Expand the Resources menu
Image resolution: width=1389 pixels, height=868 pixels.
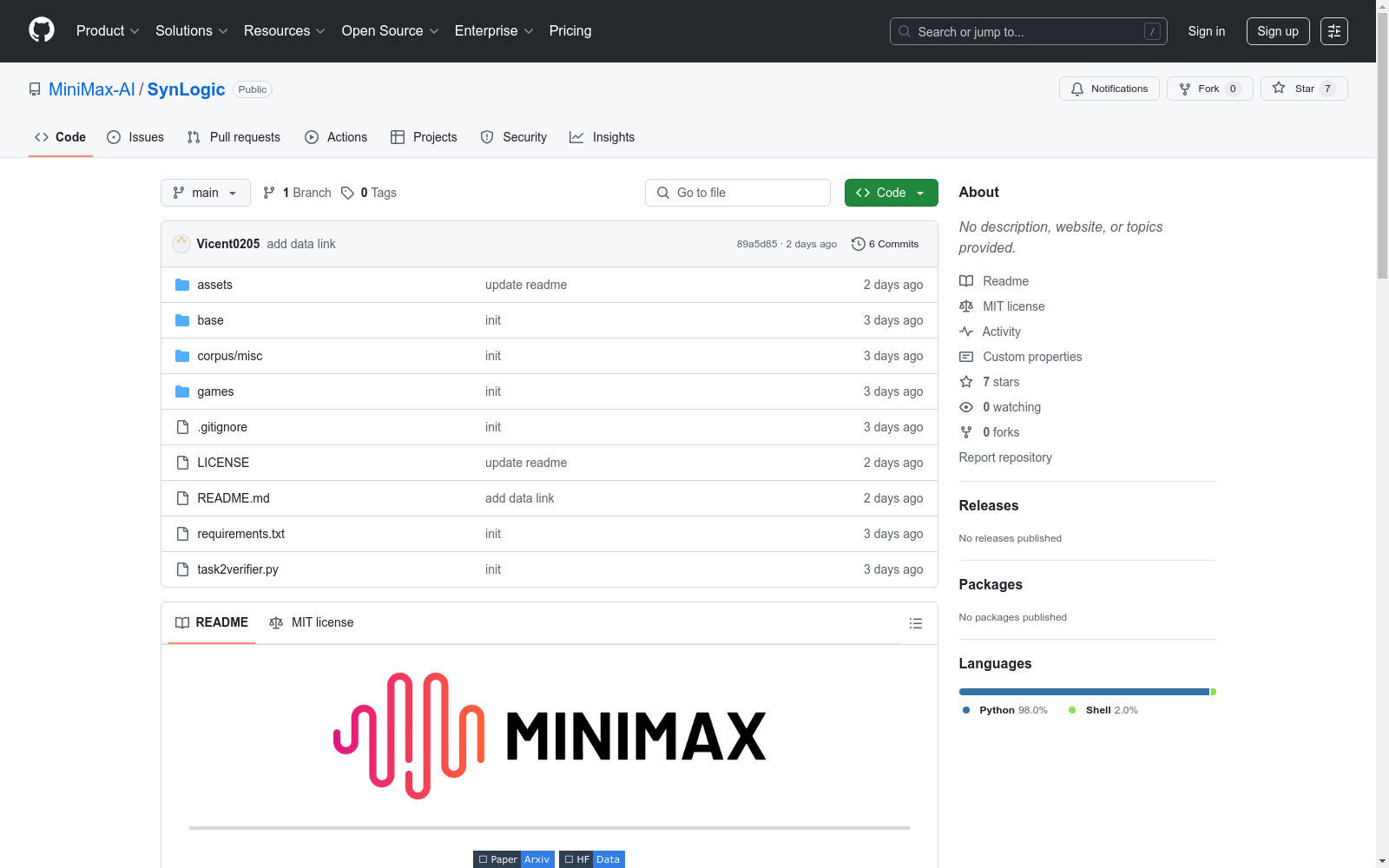tap(285, 31)
